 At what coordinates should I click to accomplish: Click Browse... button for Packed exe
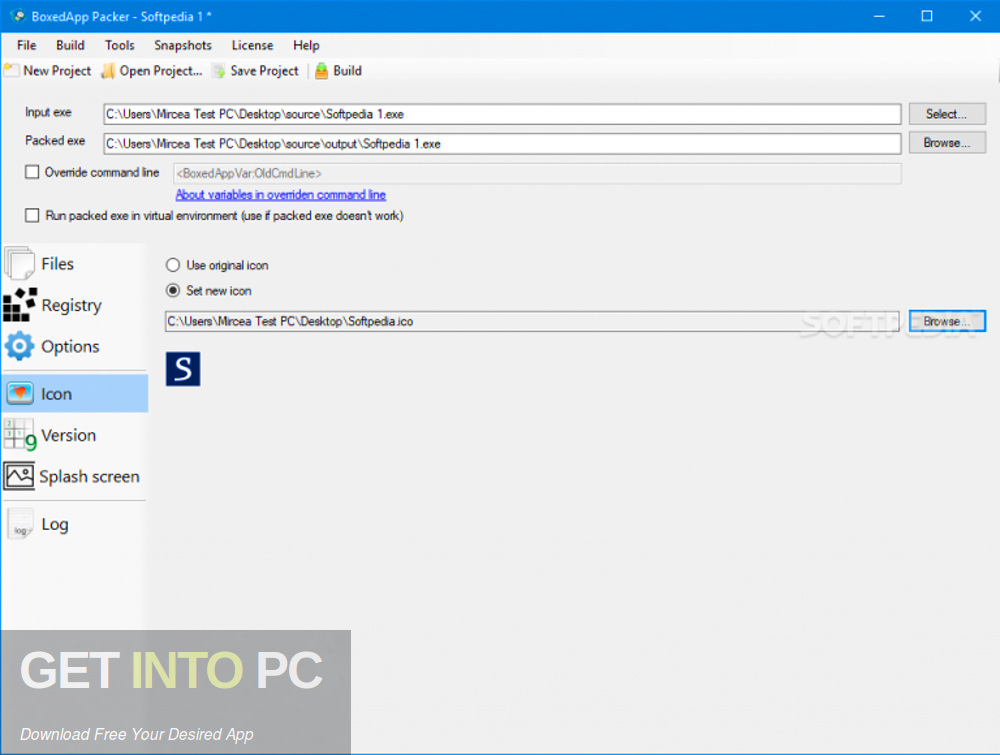(947, 143)
